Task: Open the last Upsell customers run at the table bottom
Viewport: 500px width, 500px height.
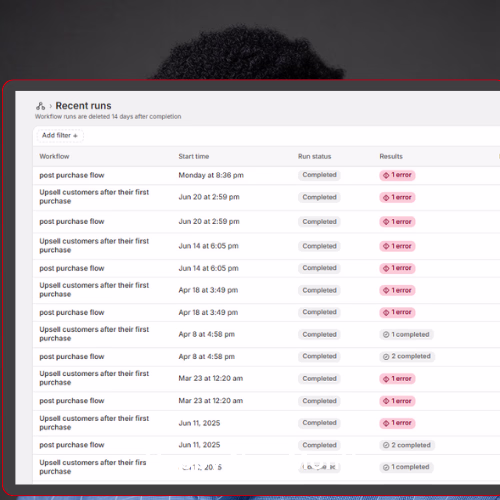Action: point(93,467)
